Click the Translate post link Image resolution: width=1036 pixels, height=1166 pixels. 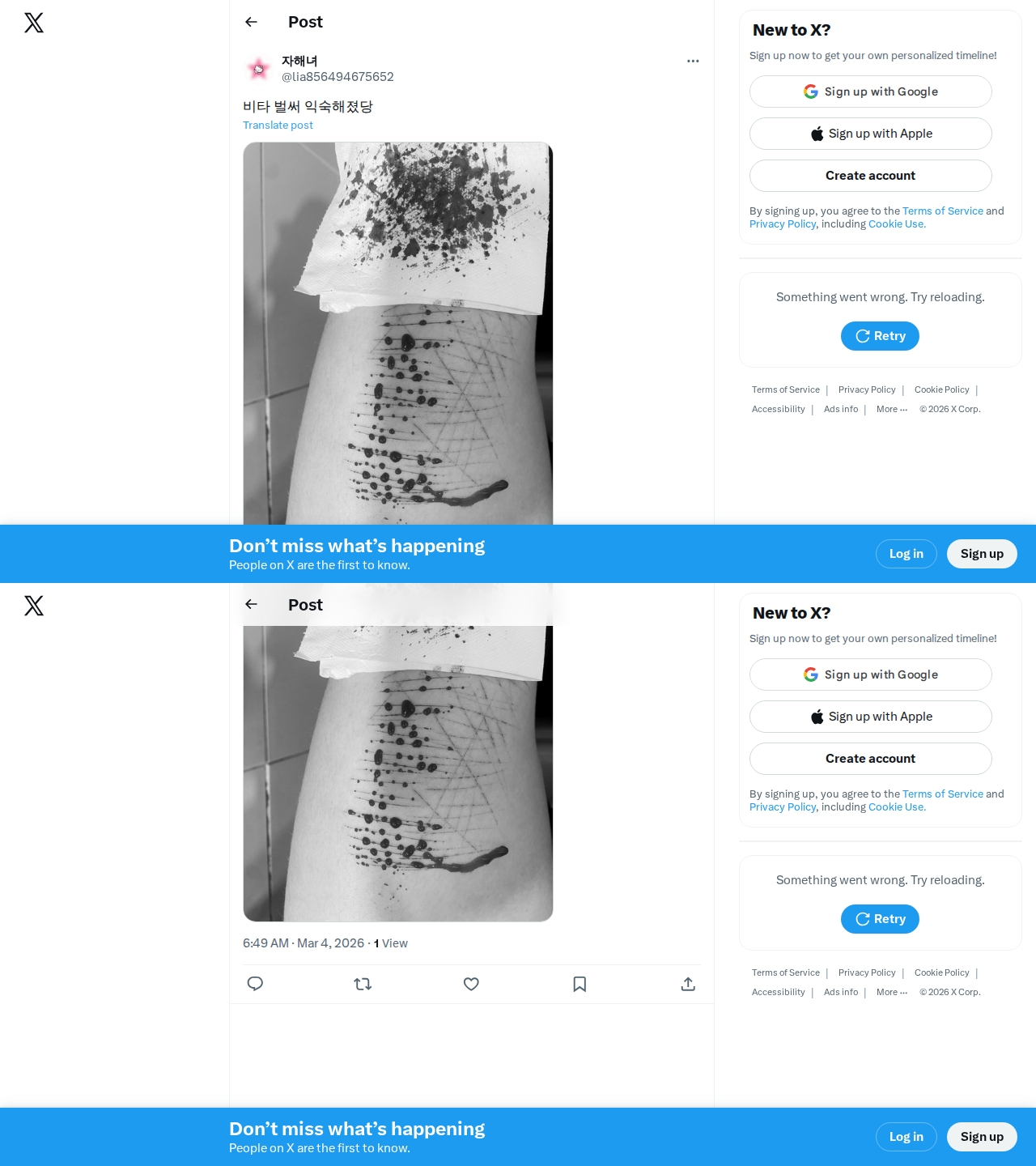point(278,126)
